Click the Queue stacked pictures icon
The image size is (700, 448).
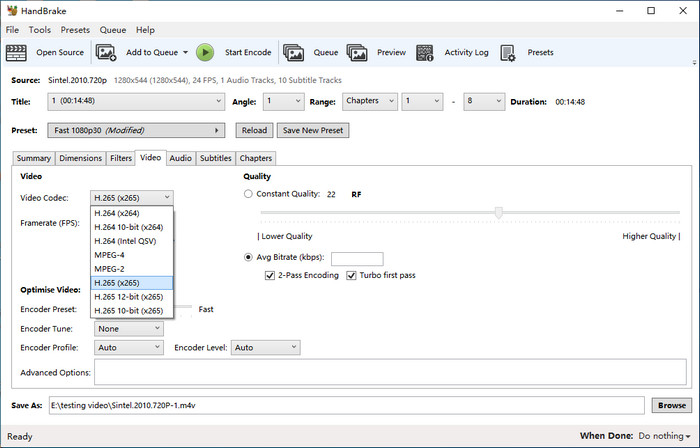293,53
